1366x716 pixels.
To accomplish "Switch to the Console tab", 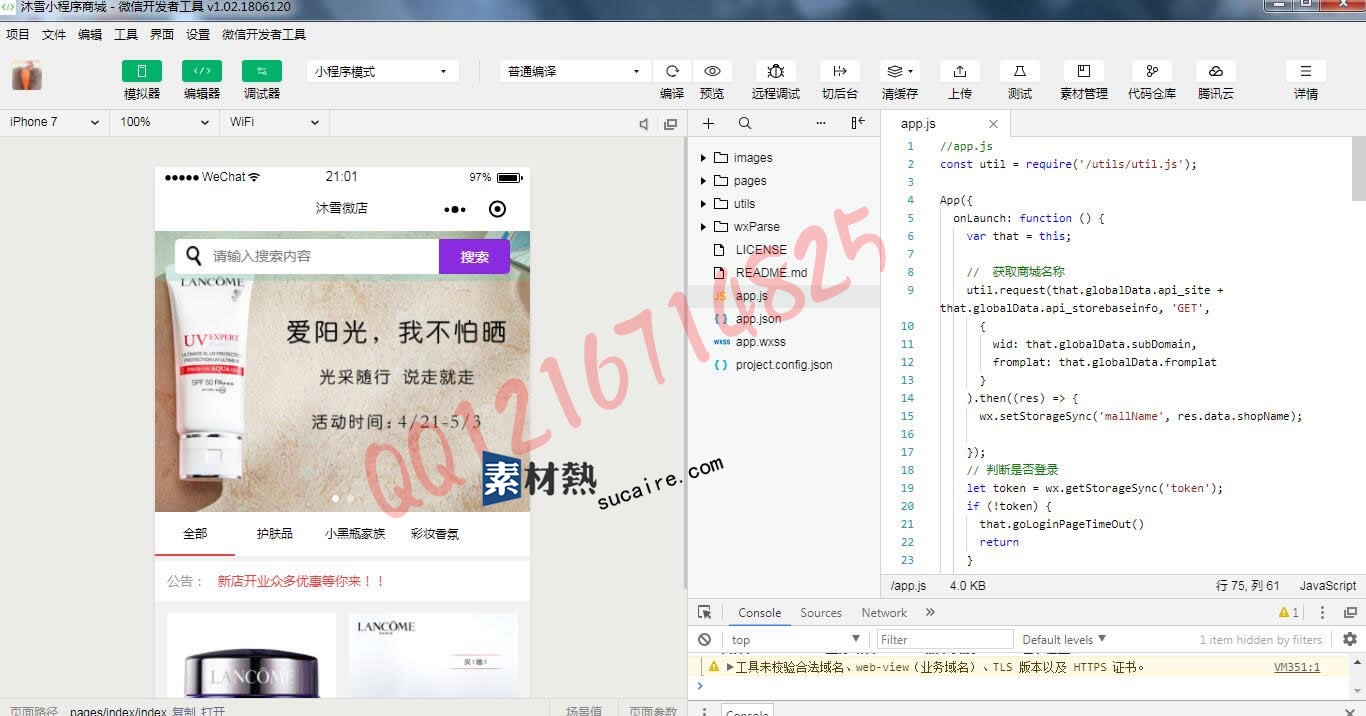I will (760, 613).
